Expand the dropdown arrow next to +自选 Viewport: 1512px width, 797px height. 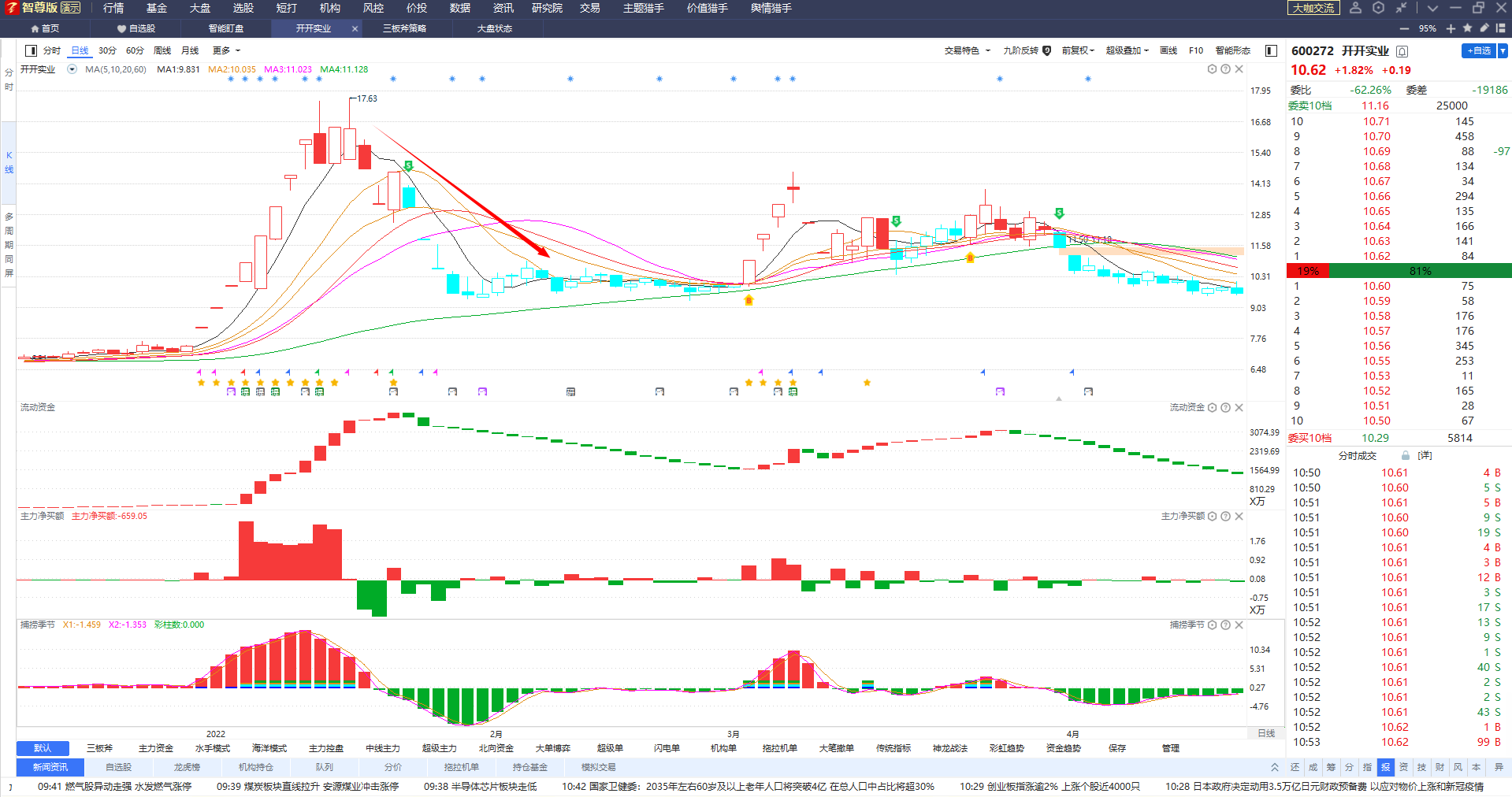[1503, 50]
